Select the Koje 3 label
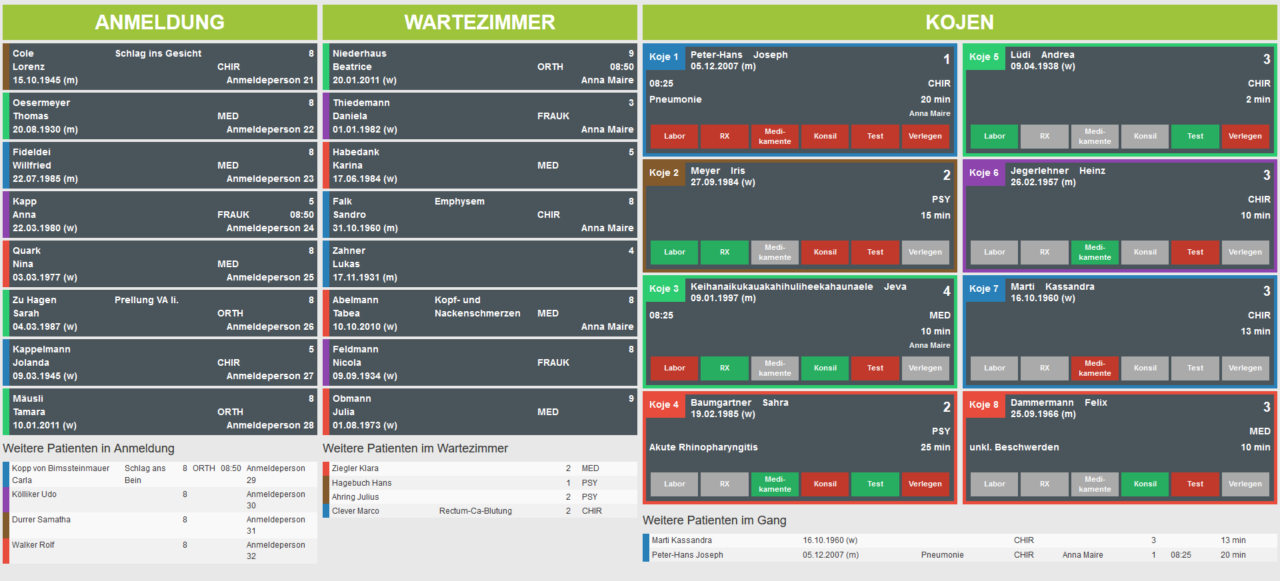The height and width of the screenshot is (581, 1280). (x=664, y=289)
